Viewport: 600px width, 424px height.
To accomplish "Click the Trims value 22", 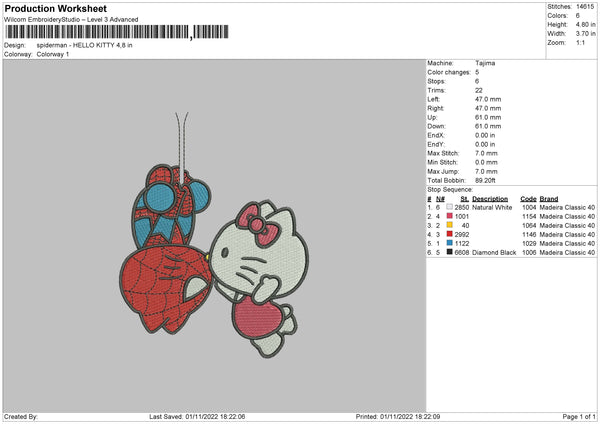I will tap(479, 90).
